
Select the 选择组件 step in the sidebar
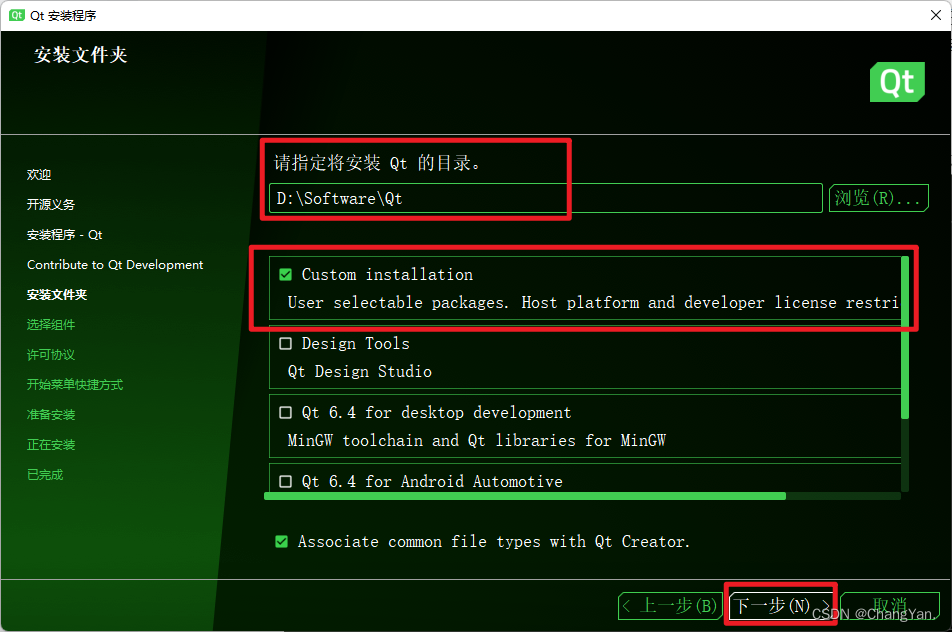(51, 325)
